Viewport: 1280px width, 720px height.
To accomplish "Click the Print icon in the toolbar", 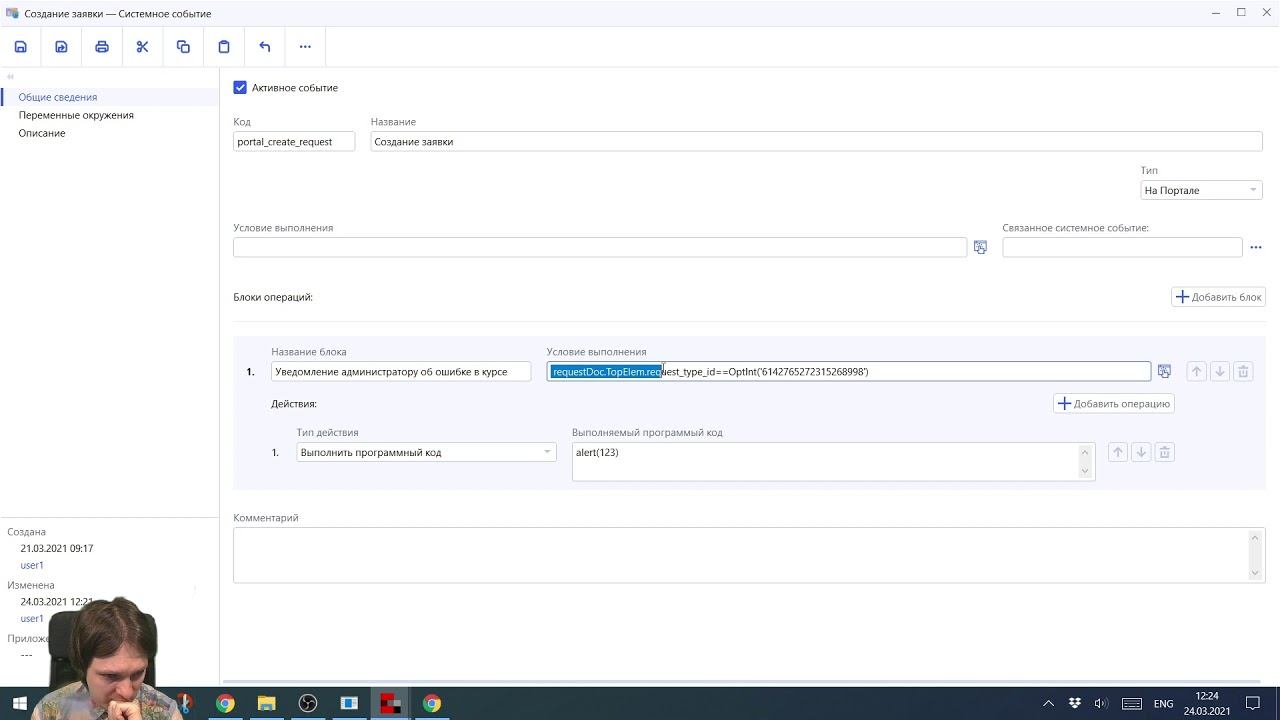I will [102, 47].
